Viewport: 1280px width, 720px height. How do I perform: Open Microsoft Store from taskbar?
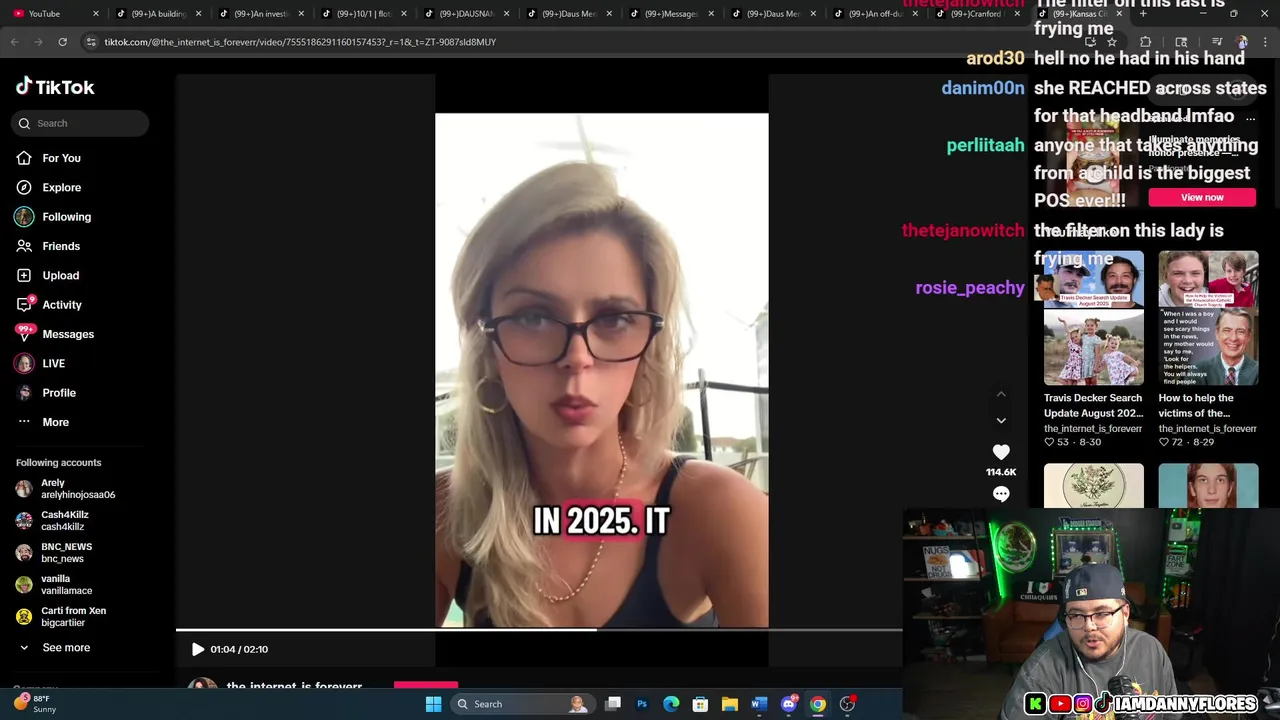(700, 704)
